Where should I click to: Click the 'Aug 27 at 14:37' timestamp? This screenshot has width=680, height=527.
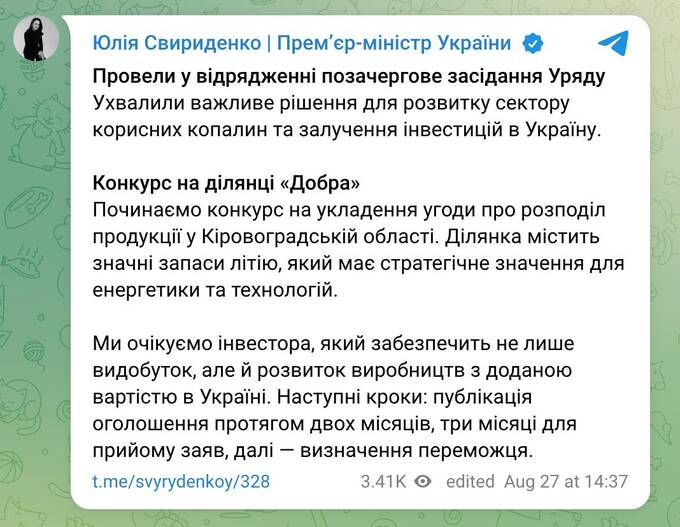pyautogui.click(x=565, y=481)
